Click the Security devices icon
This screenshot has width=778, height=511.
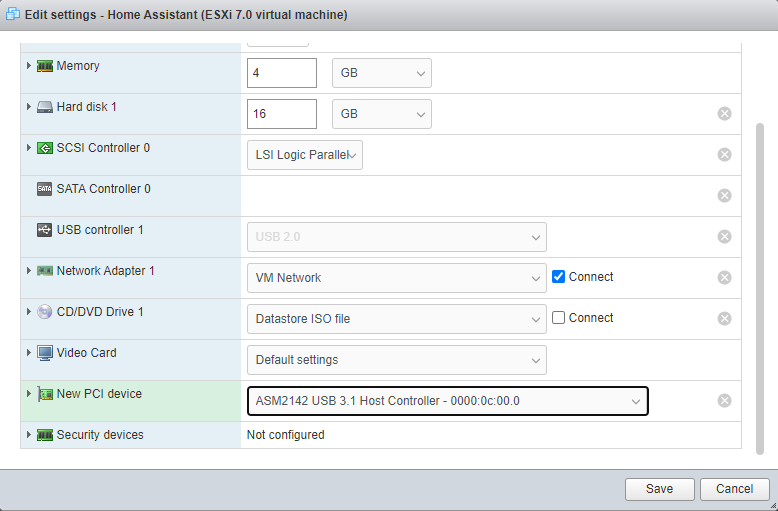(45, 435)
